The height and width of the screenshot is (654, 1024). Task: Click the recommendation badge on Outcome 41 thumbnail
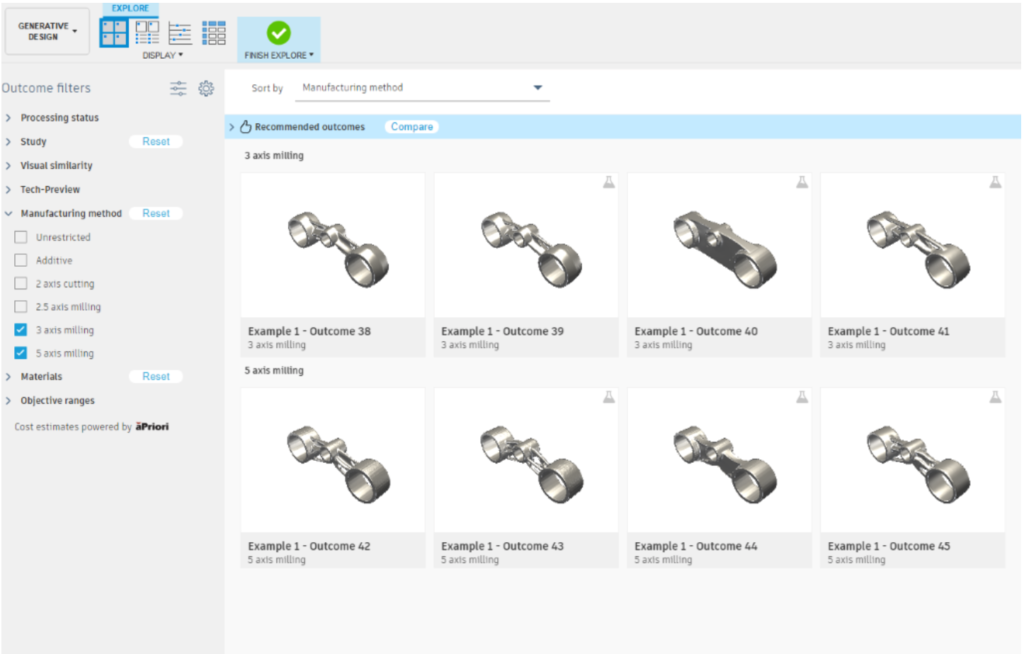coord(995,181)
